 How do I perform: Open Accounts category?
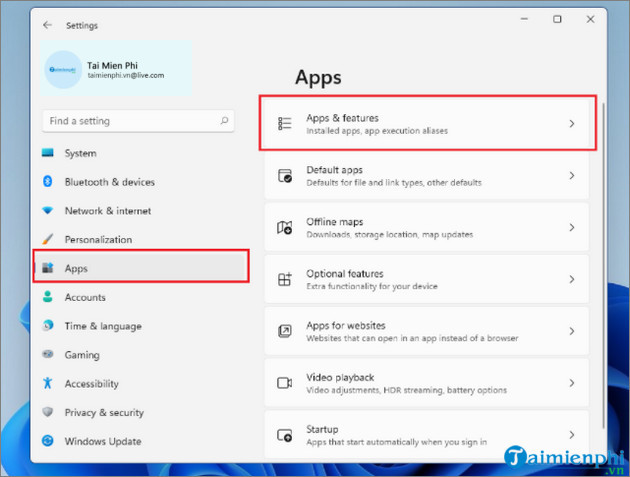coord(138,297)
